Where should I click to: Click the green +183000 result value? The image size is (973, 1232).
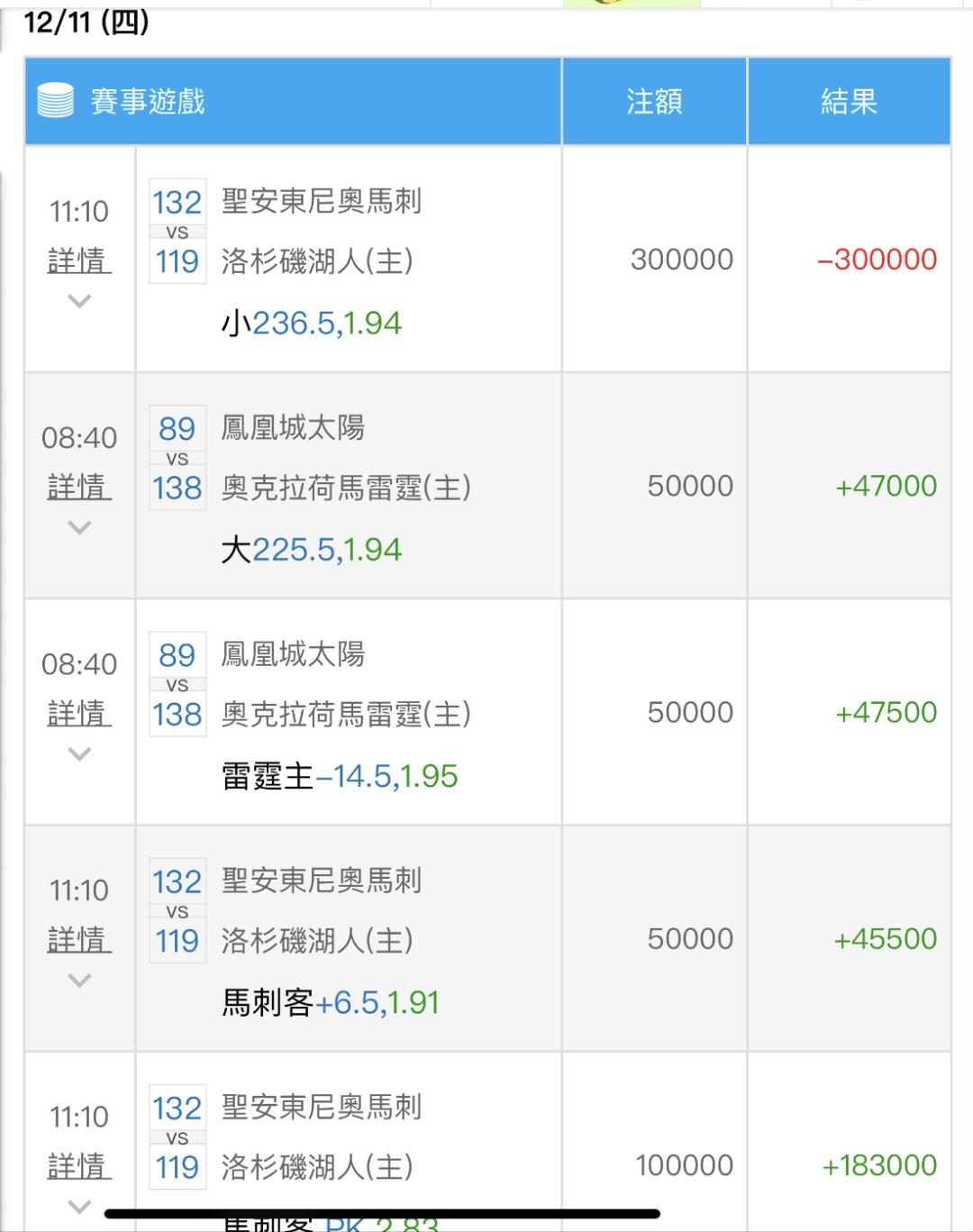879,1165
